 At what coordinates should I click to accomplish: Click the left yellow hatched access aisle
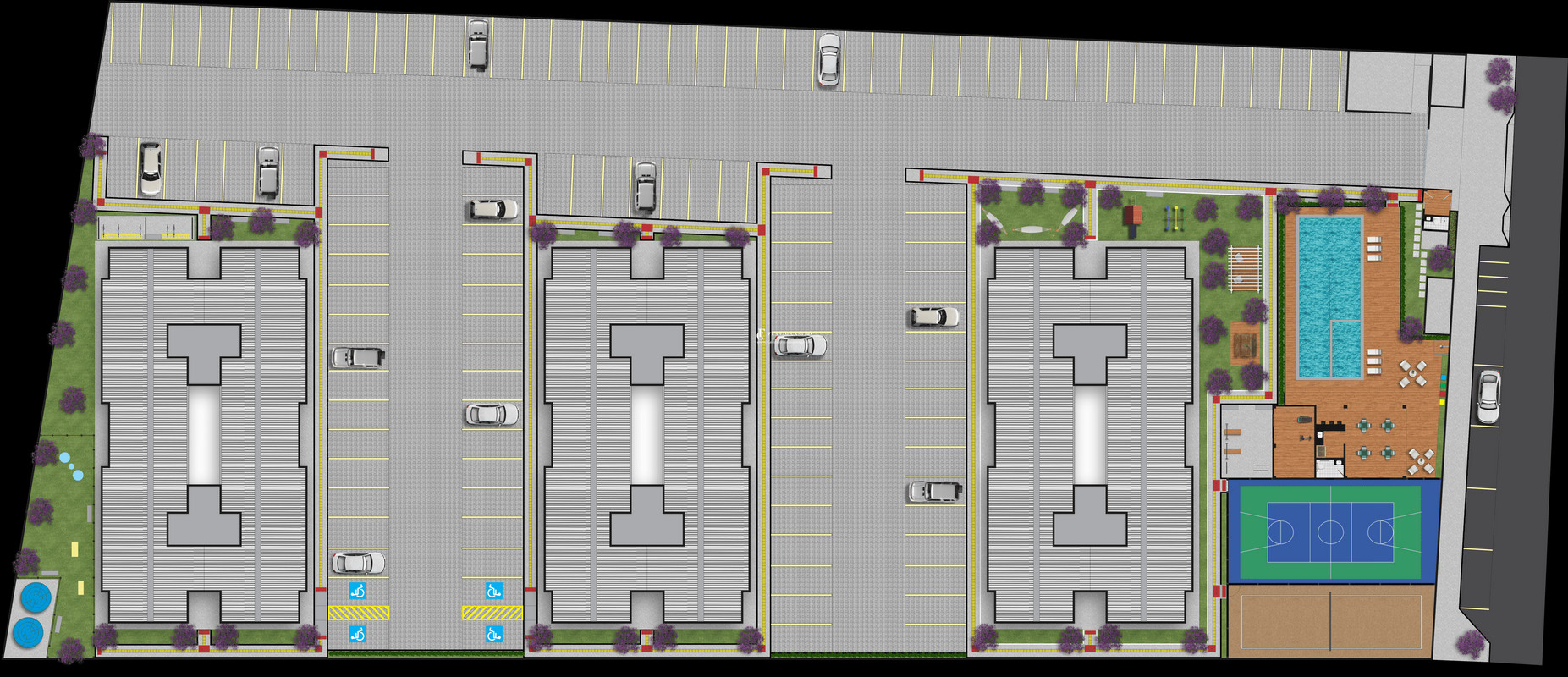(x=359, y=613)
